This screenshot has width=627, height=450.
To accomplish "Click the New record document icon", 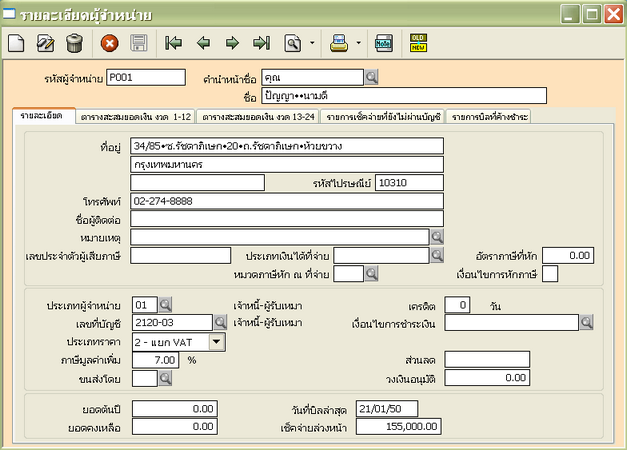I will 17,43.
